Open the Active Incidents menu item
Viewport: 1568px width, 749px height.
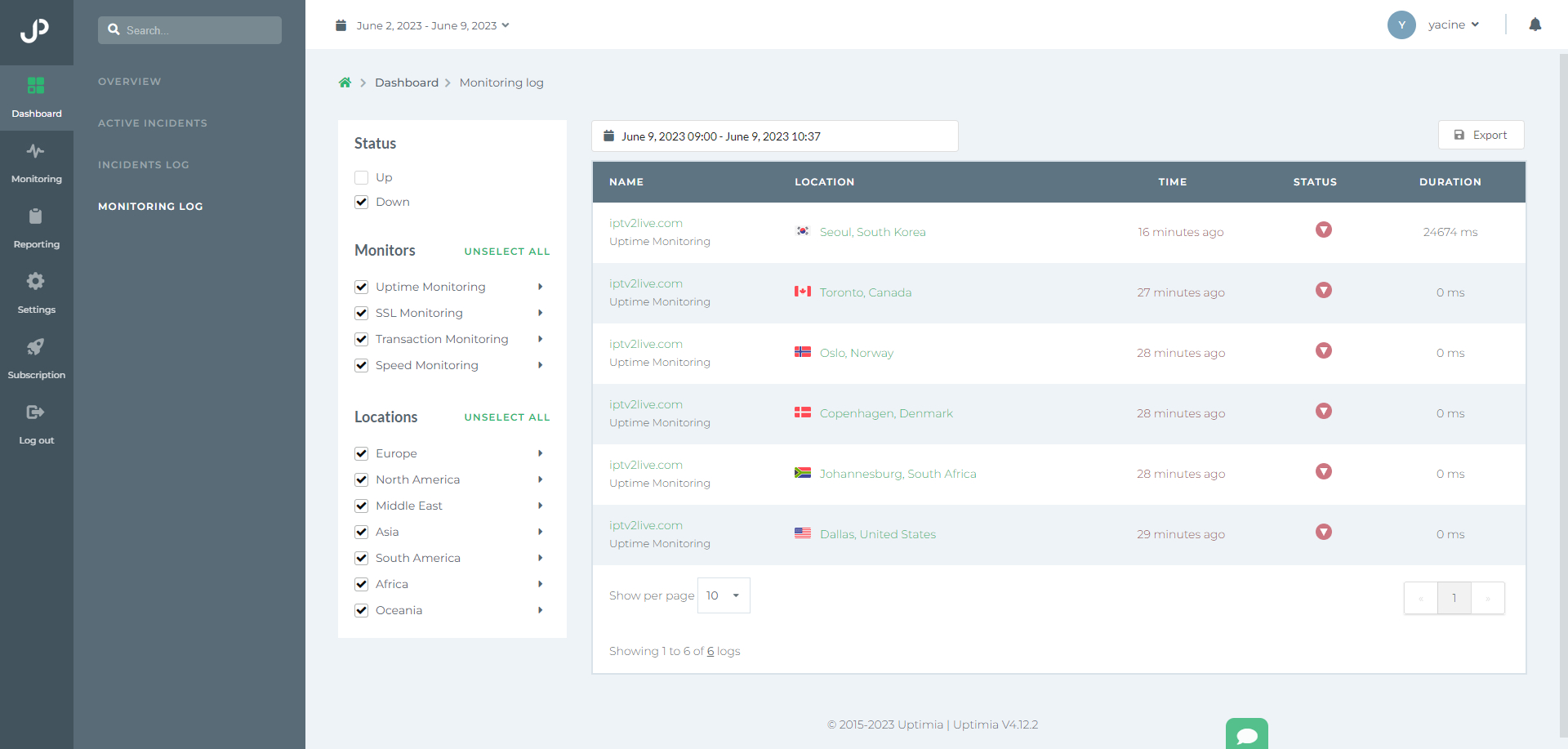click(x=153, y=123)
